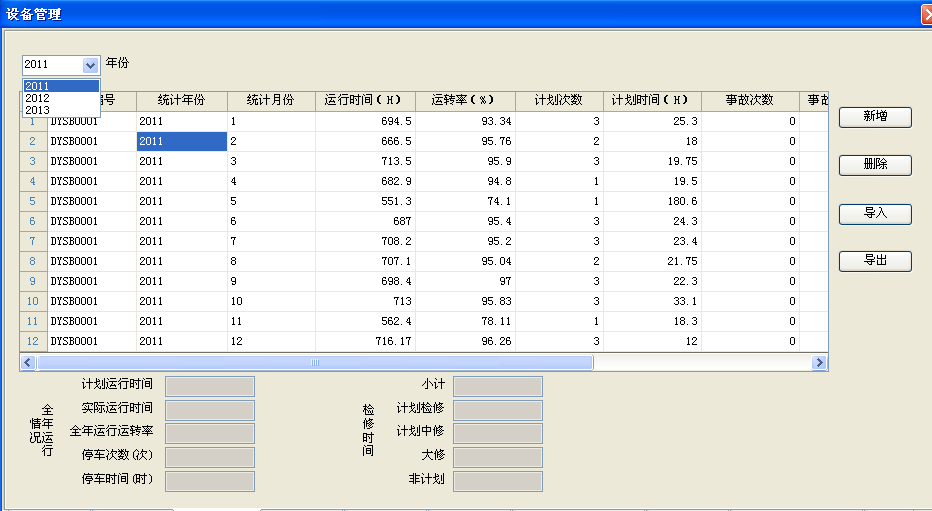Image resolution: width=932 pixels, height=511 pixels.
Task: Click the scroll right arrow of table
Action: pos(820,363)
